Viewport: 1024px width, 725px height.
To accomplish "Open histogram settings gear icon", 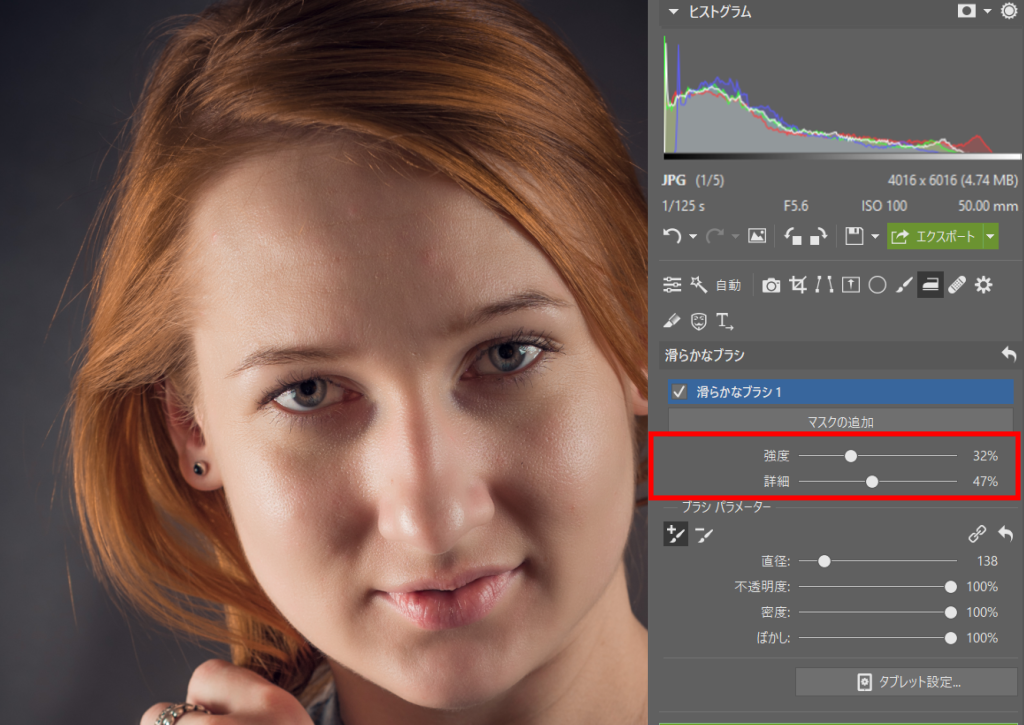I will click(x=1009, y=10).
